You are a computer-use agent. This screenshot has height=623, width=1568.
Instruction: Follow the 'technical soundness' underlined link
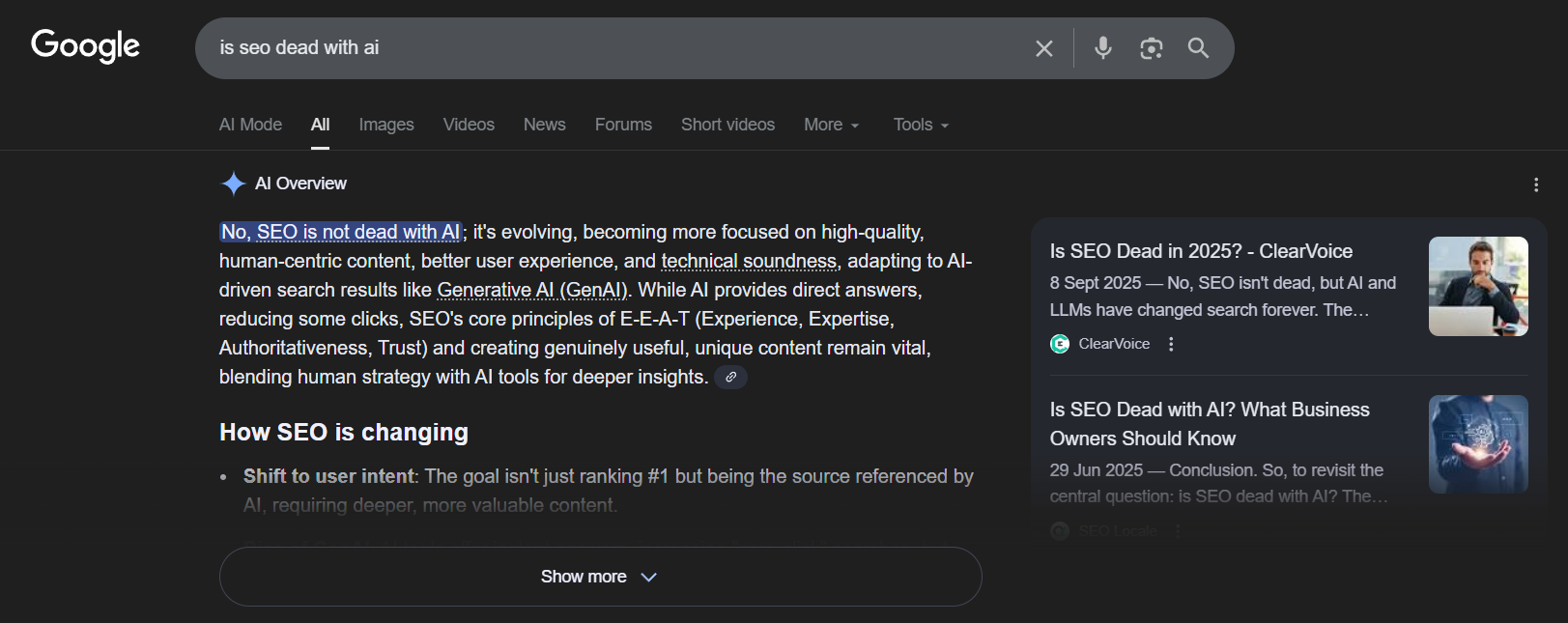click(x=749, y=261)
